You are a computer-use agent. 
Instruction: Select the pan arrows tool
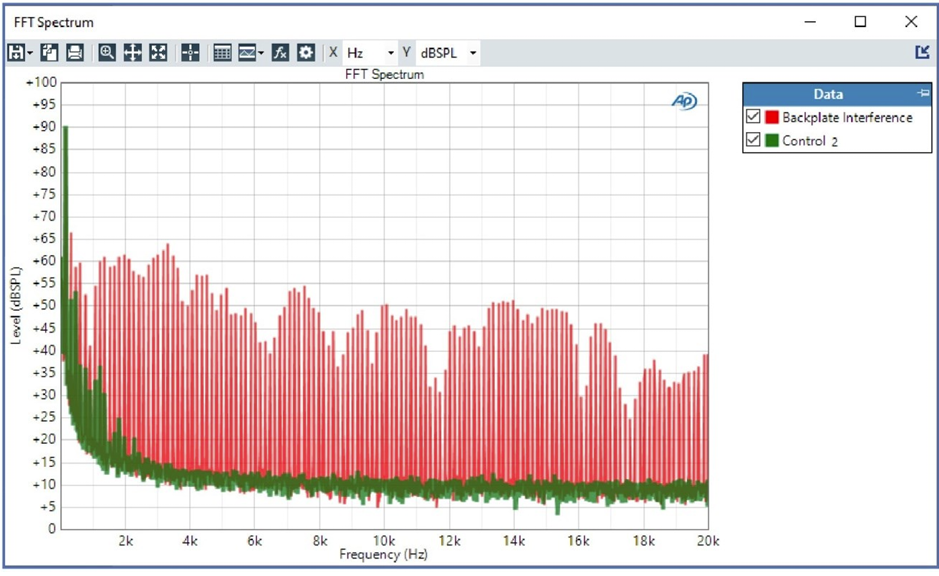coord(132,53)
